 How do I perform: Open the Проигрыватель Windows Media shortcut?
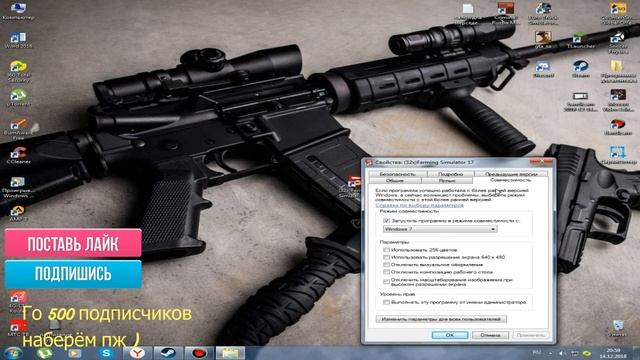click(18, 187)
